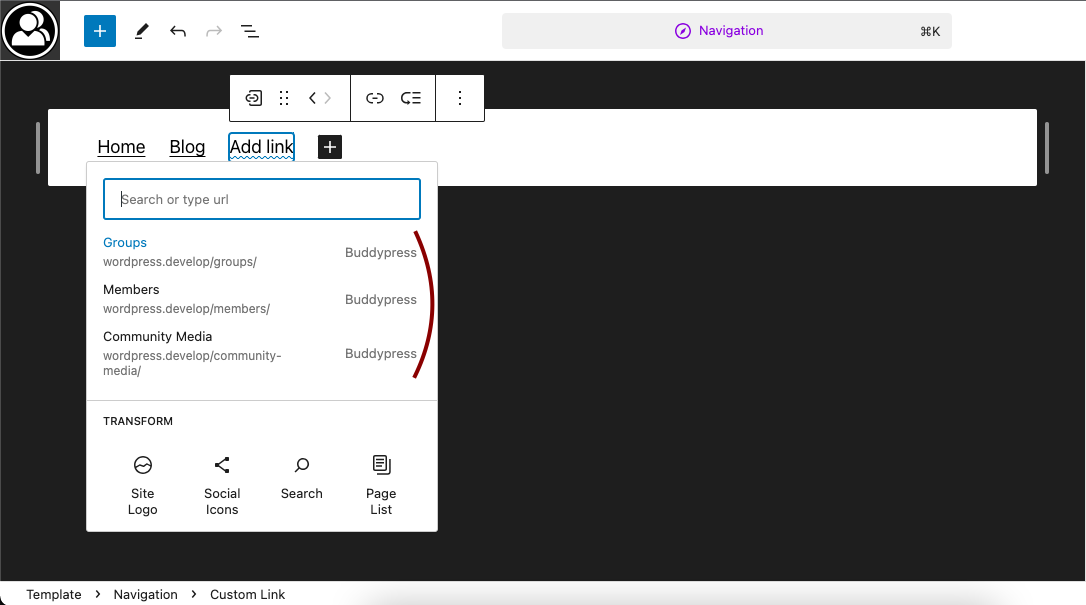Screen dimensions: 1086x605
Task: Redo the last undone change
Action: [214, 31]
